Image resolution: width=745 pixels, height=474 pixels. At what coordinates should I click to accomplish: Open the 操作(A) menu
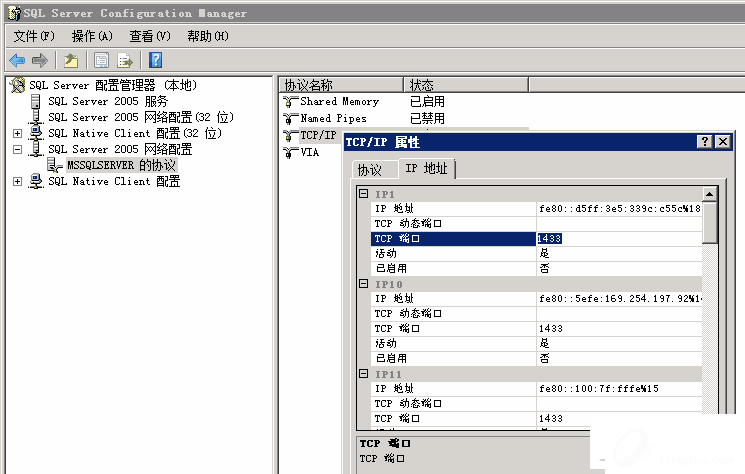pos(92,36)
